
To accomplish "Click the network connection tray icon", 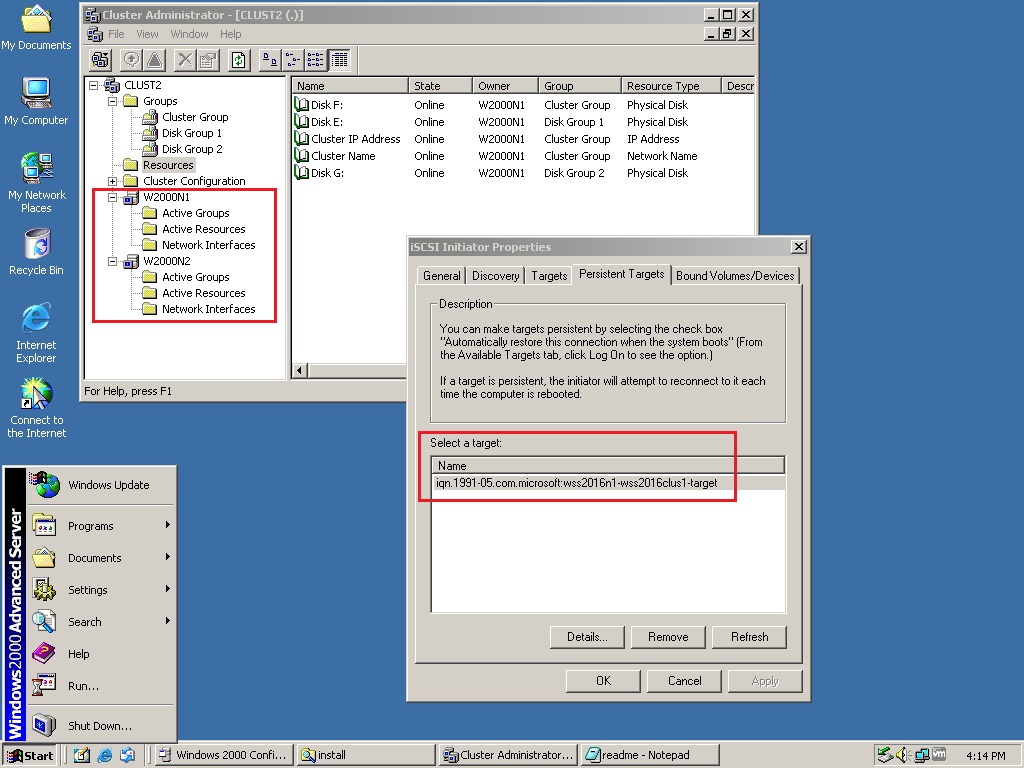I will 921,755.
